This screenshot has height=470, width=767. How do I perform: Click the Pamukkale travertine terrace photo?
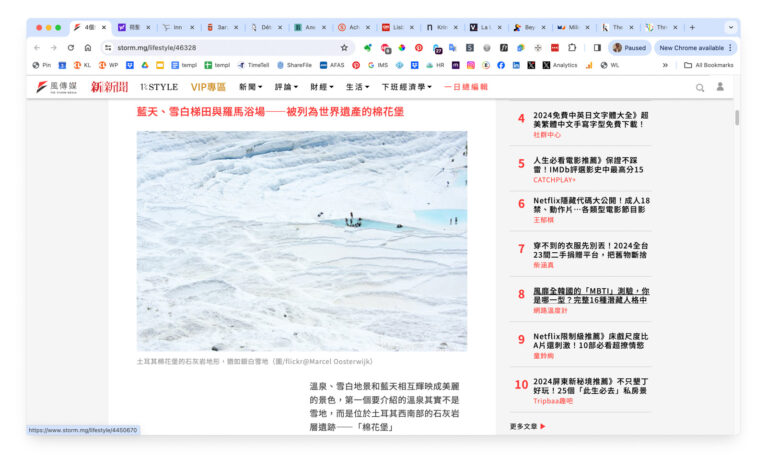click(301, 240)
